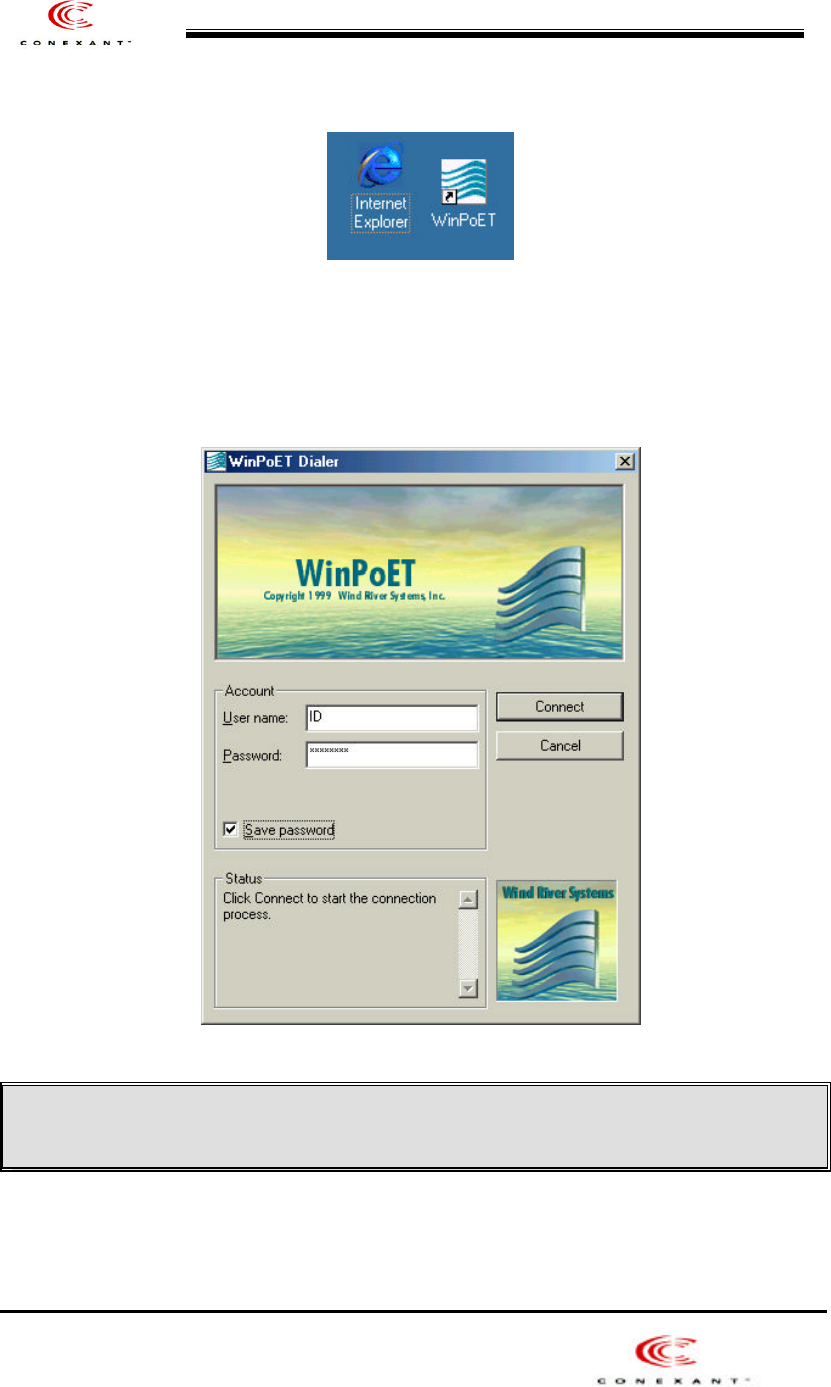Image resolution: width=831 pixels, height=1387 pixels.
Task: Click the Status scrollbar up arrow
Action: pos(468,898)
